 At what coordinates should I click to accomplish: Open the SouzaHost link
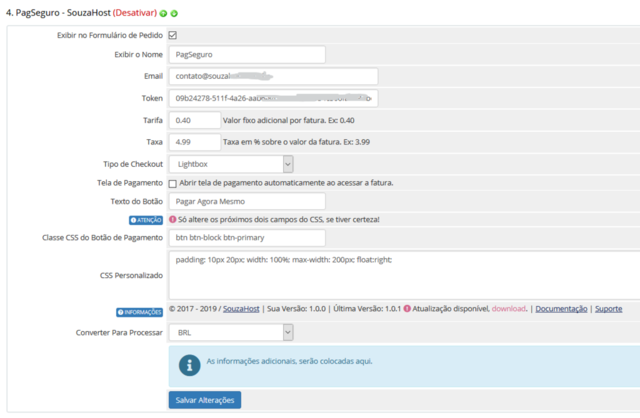pos(241,309)
